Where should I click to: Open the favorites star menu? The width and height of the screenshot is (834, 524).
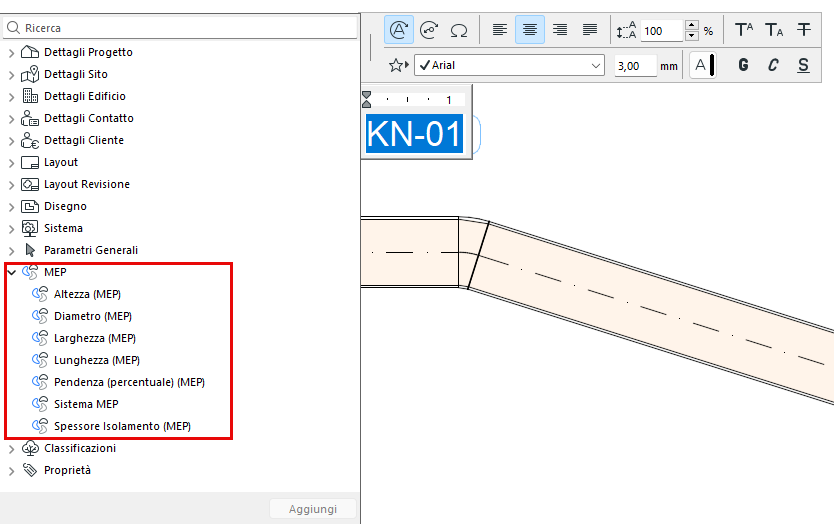click(x=398, y=65)
